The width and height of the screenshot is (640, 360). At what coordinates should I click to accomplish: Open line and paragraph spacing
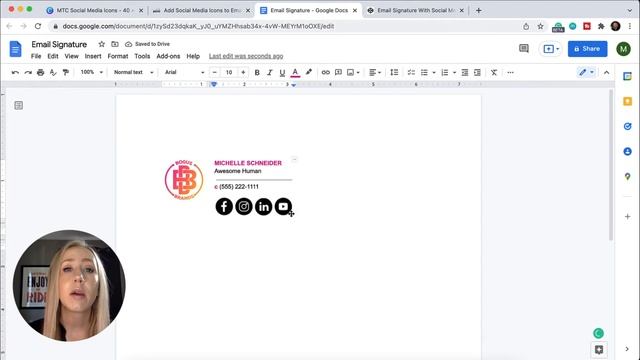pos(394,73)
